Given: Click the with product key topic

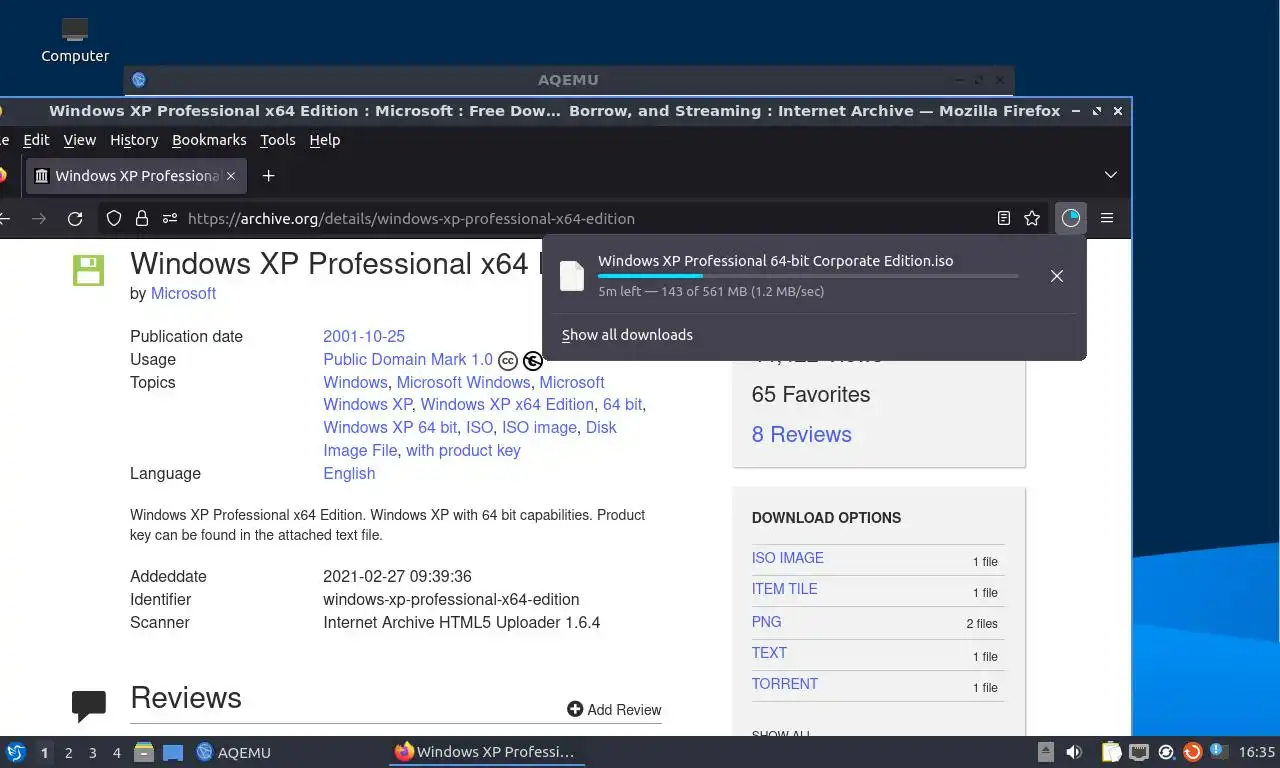Looking at the screenshot, I should 463,450.
